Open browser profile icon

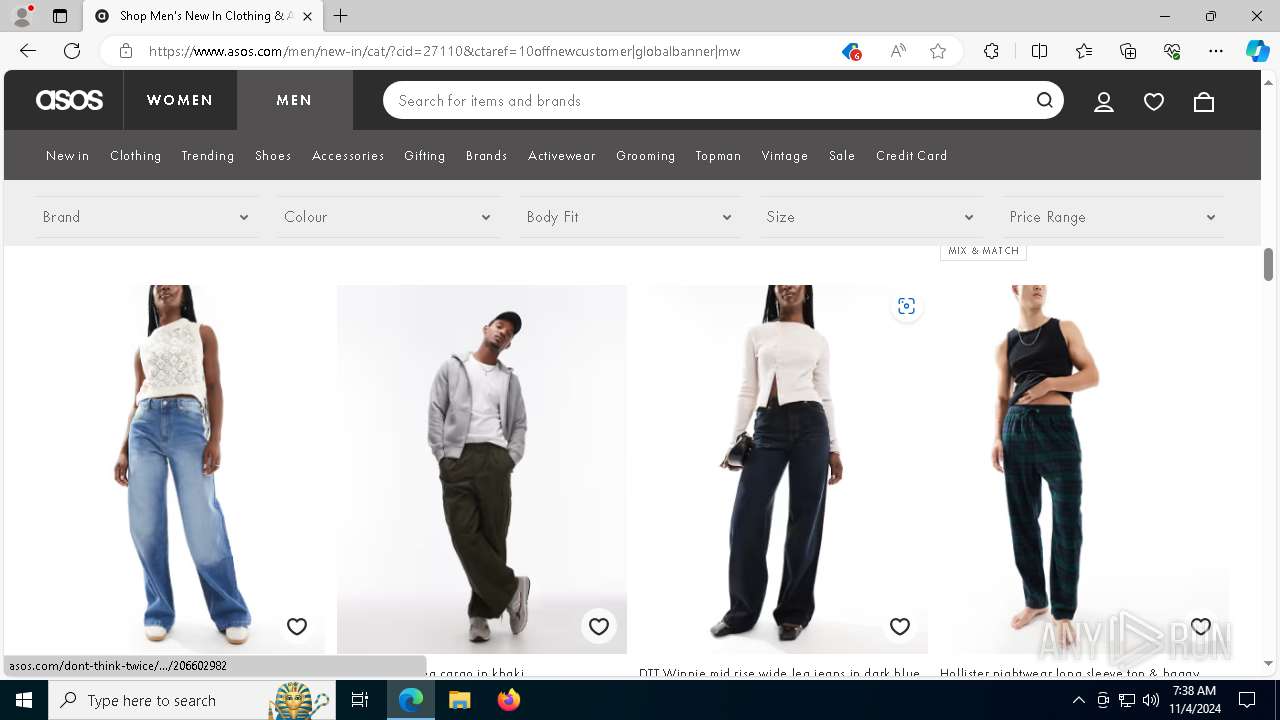[22, 16]
